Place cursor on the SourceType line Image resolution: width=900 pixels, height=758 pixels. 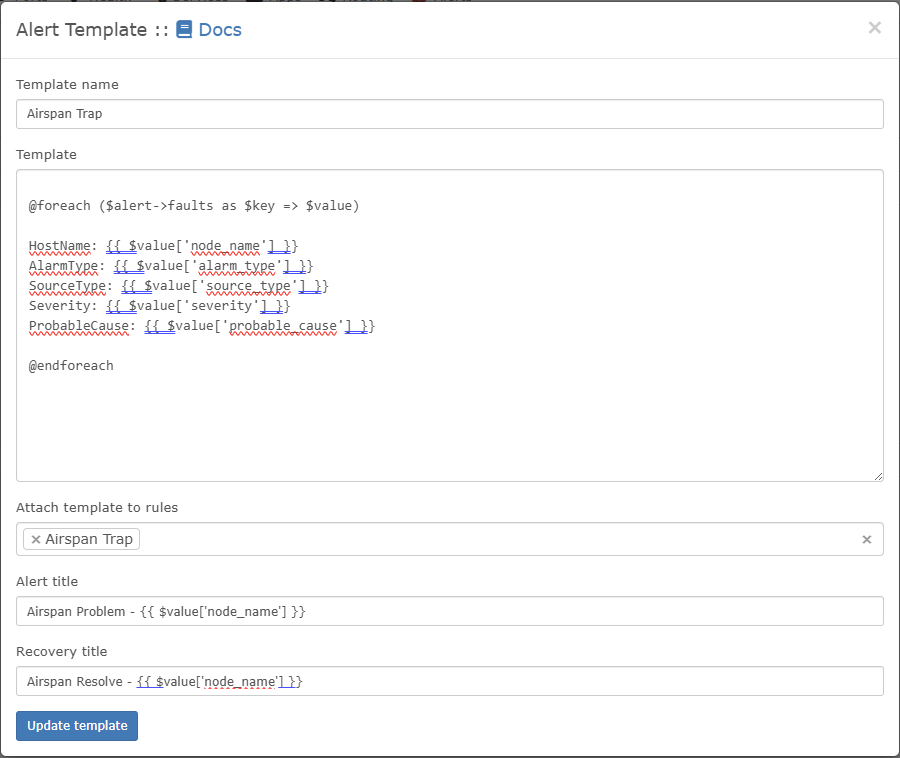tap(178, 286)
